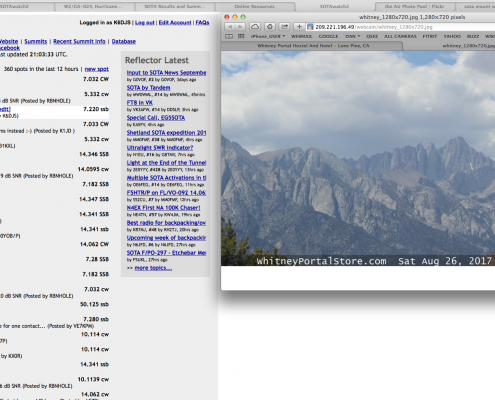
Task: Open the iCloud Tabs cloud icon
Action: 255,27
